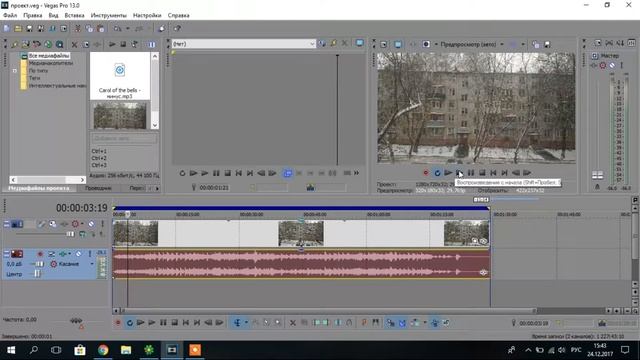Click the Paste clipboard icon in main toolbar
The width and height of the screenshot is (640, 360).
tap(100, 29)
